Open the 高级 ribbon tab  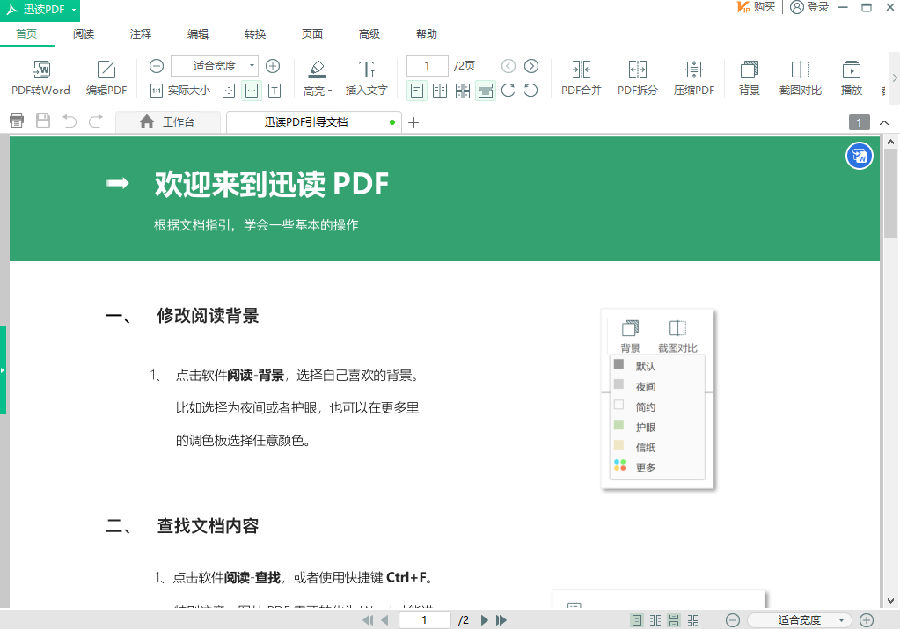[x=369, y=34]
